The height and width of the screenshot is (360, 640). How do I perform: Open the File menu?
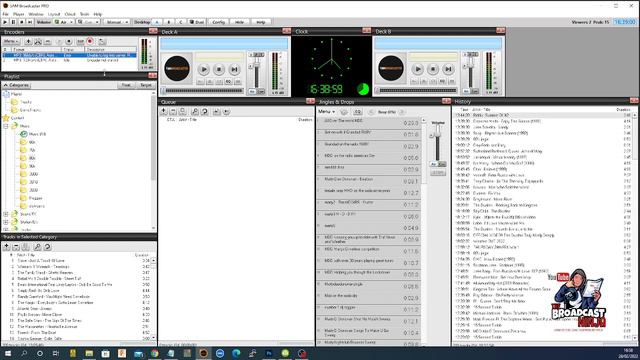pos(5,14)
